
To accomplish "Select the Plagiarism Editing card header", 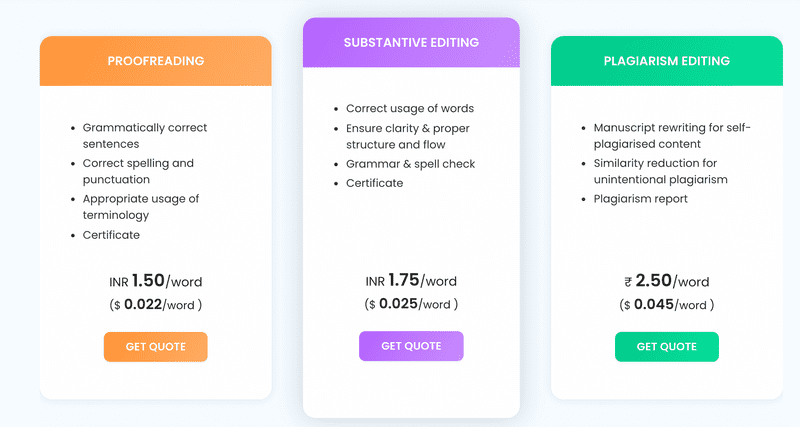I will pos(666,61).
